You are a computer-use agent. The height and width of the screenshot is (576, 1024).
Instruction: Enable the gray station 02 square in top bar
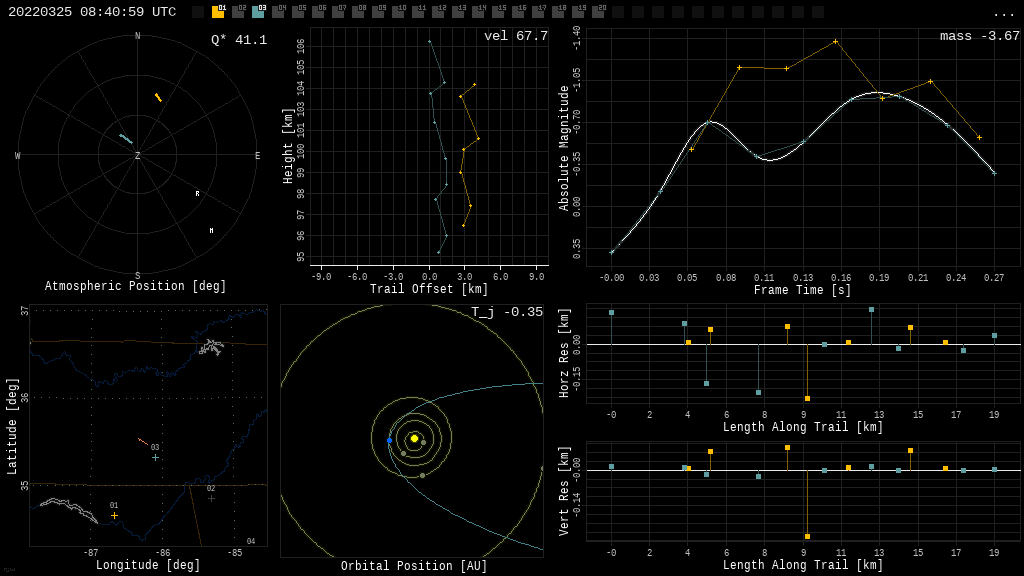pyautogui.click(x=238, y=12)
